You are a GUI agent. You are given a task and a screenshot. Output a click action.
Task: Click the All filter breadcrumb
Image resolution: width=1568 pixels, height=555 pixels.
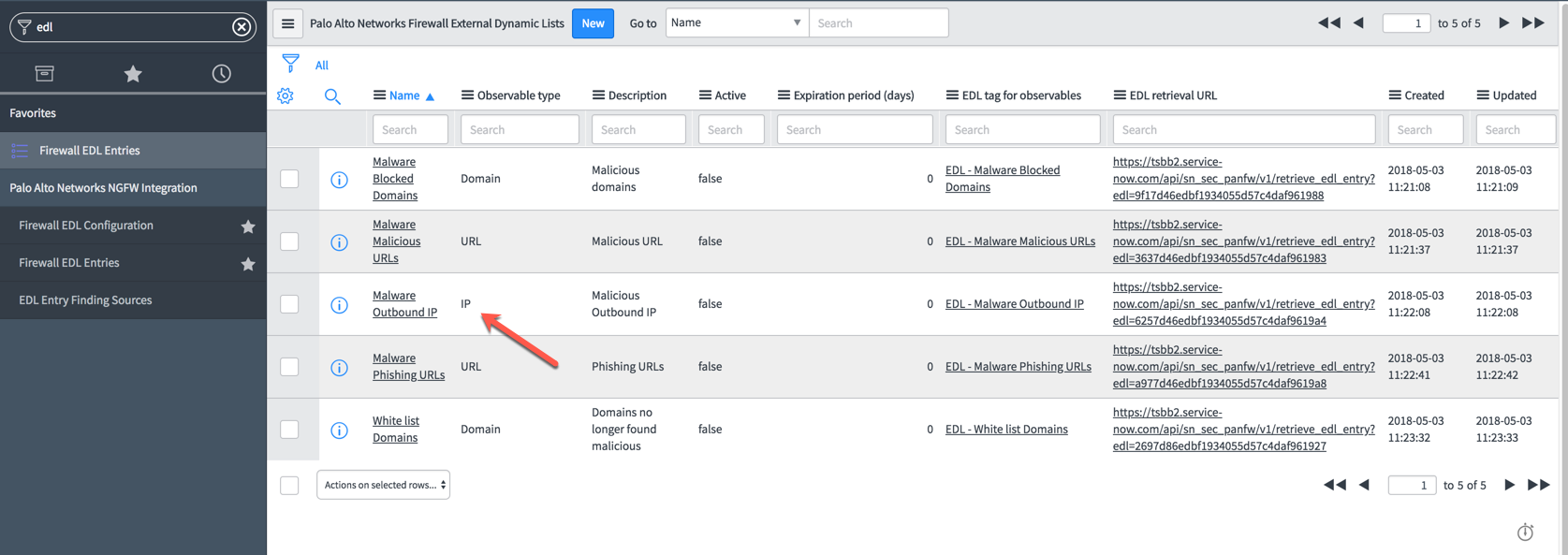tap(321, 66)
